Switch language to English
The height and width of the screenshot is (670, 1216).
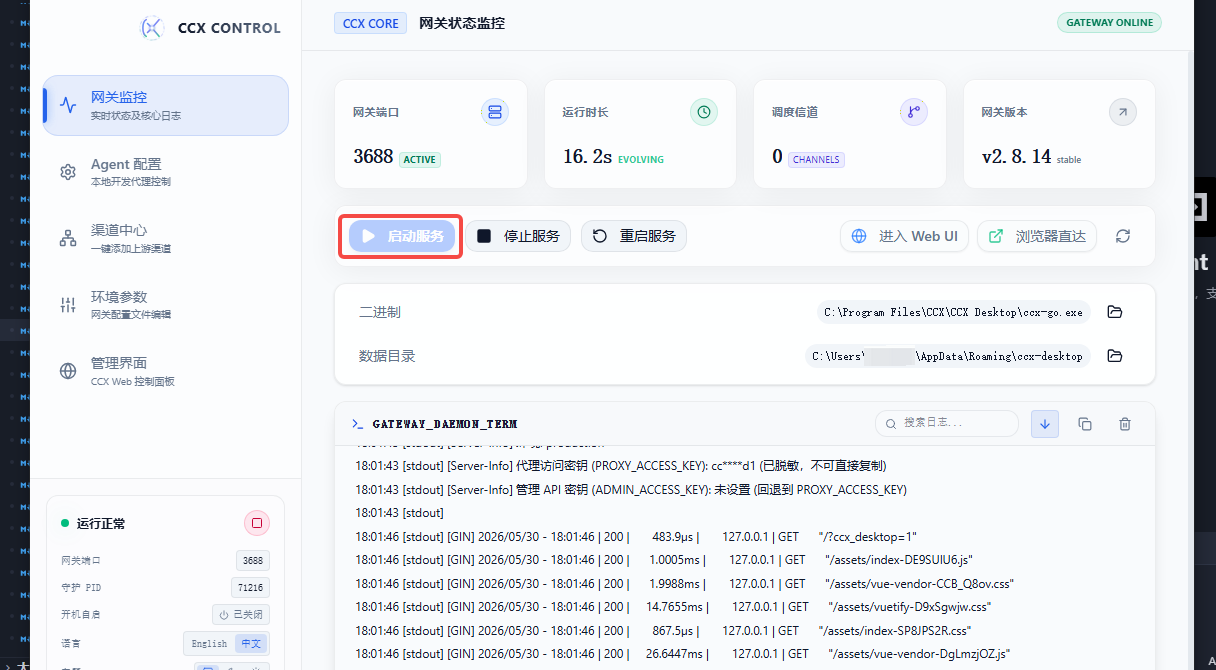pos(209,644)
